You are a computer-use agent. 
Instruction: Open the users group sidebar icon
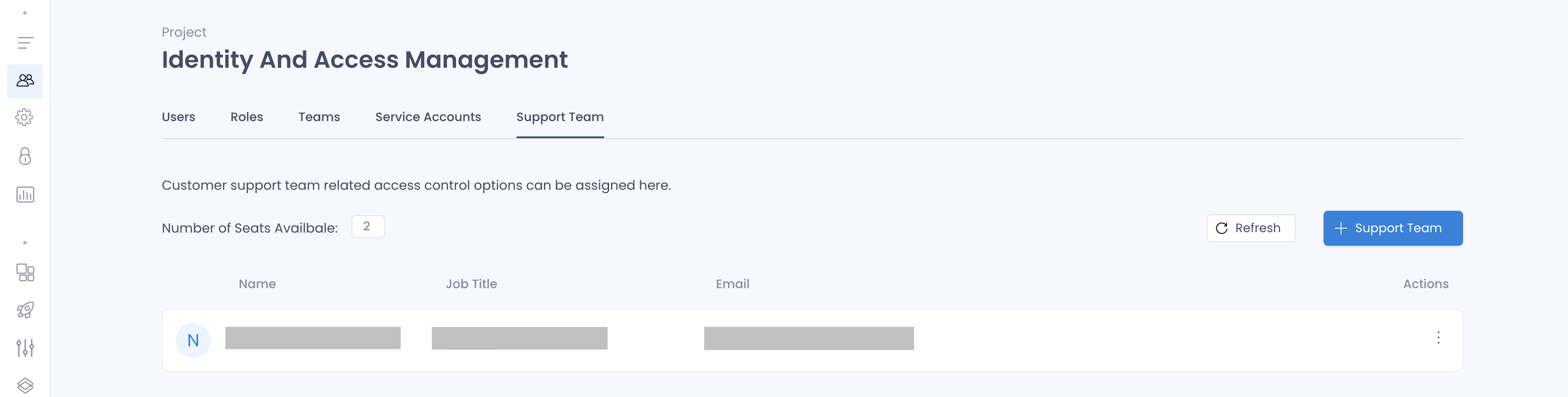[x=25, y=80]
